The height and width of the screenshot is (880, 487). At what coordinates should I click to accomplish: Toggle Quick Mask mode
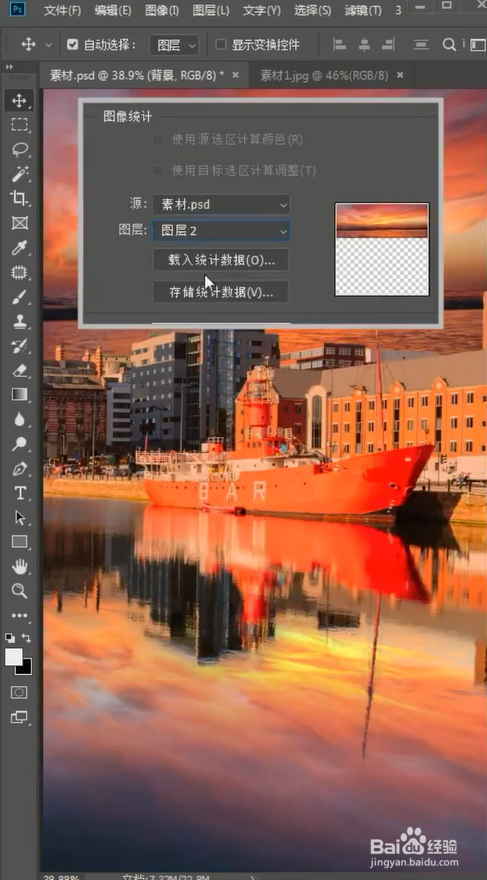tap(20, 693)
